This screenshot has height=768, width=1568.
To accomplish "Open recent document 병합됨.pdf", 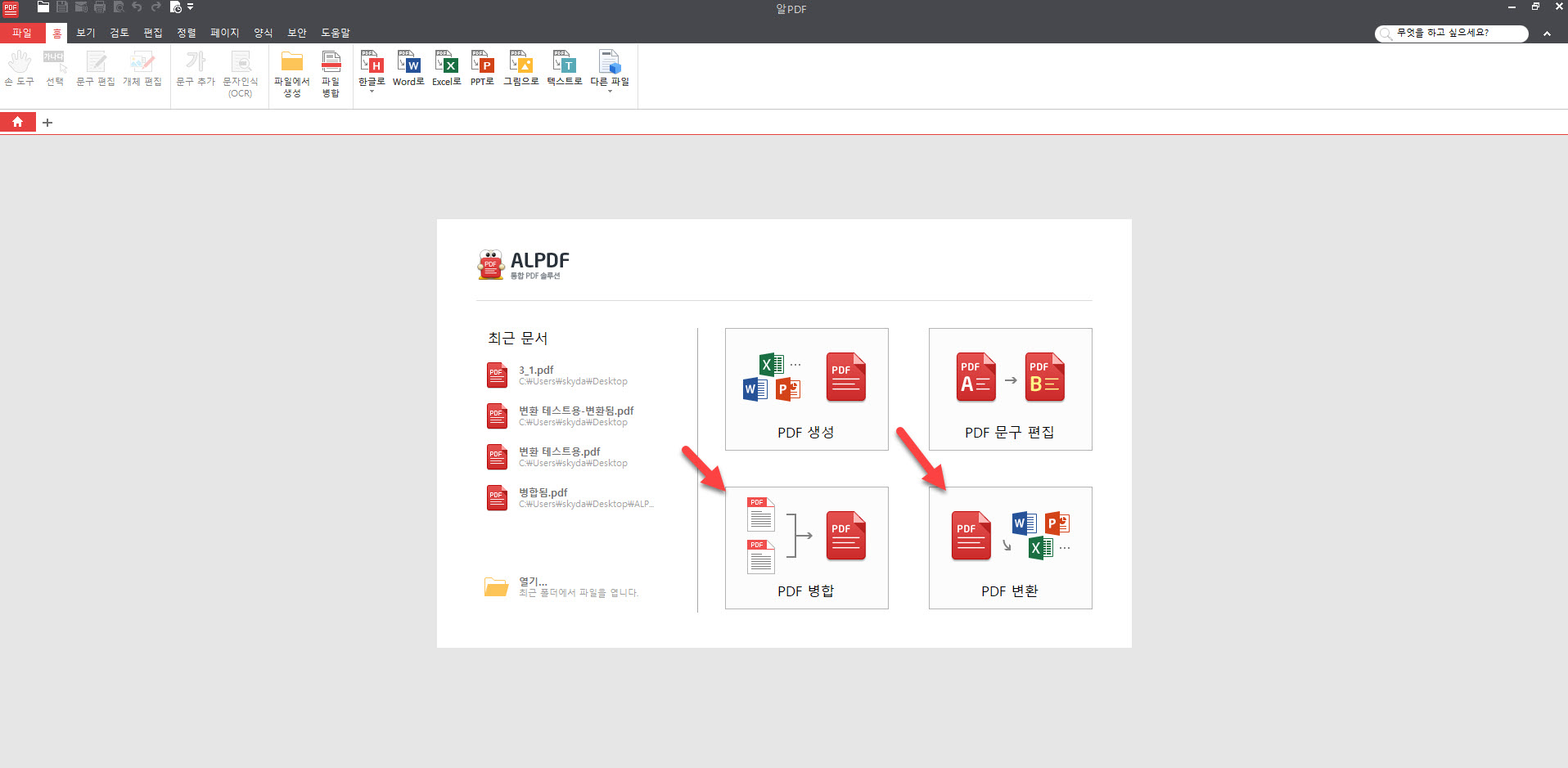I will point(570,498).
